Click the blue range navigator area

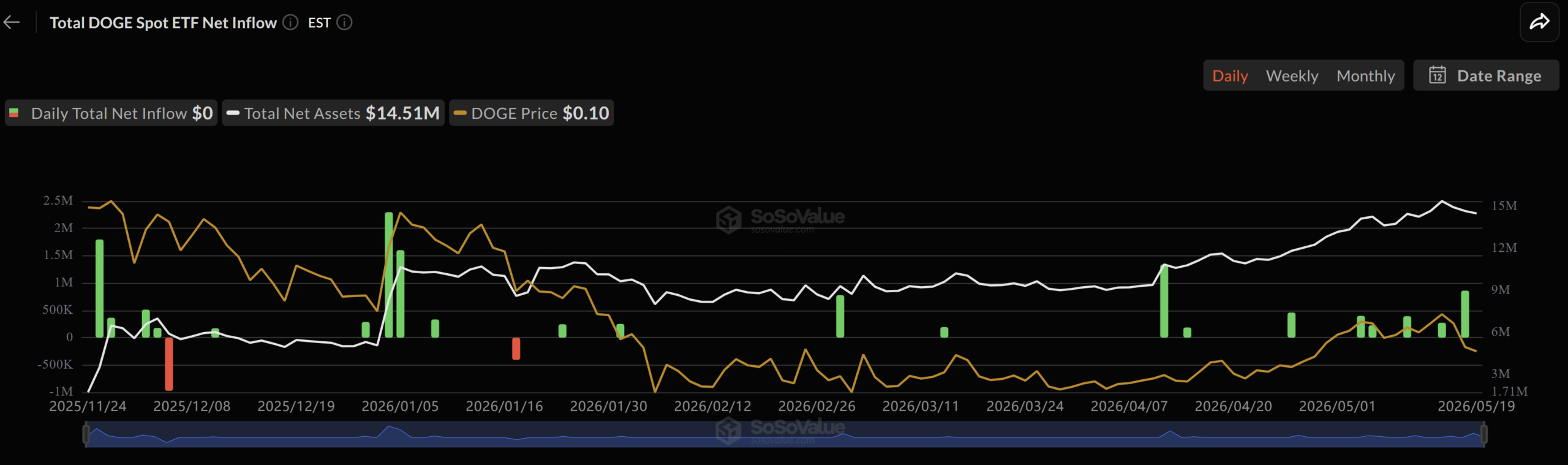point(785,434)
